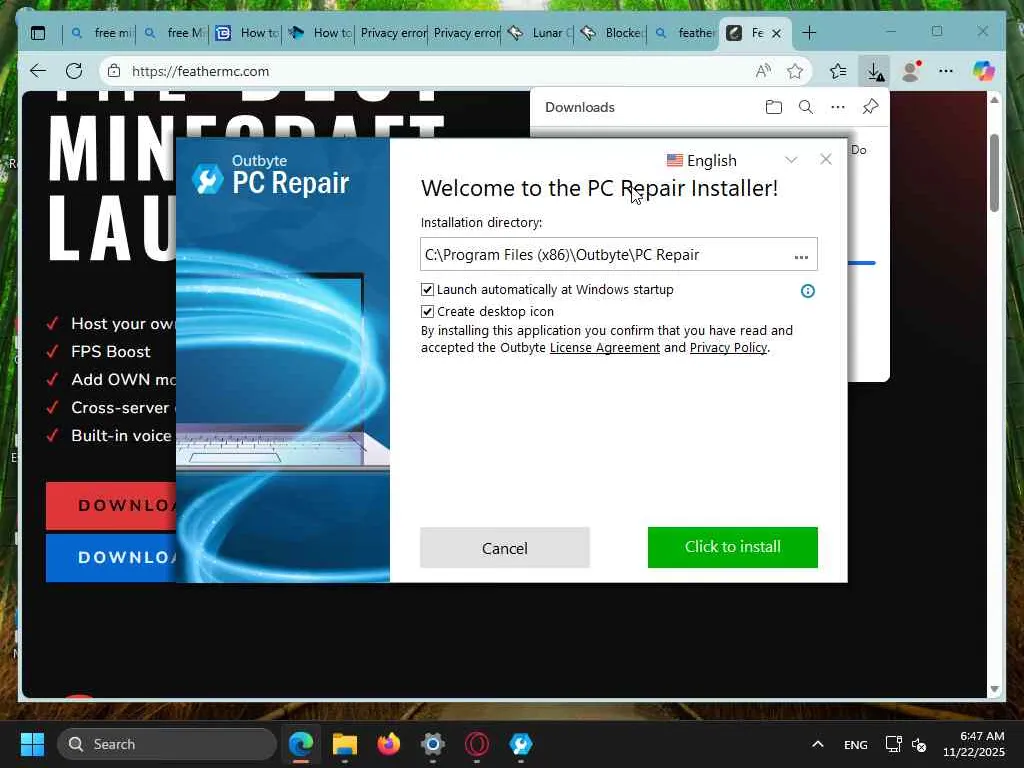Image resolution: width=1024 pixels, height=768 pixels.
Task: Open more options in Downloads panel
Action: point(838,107)
